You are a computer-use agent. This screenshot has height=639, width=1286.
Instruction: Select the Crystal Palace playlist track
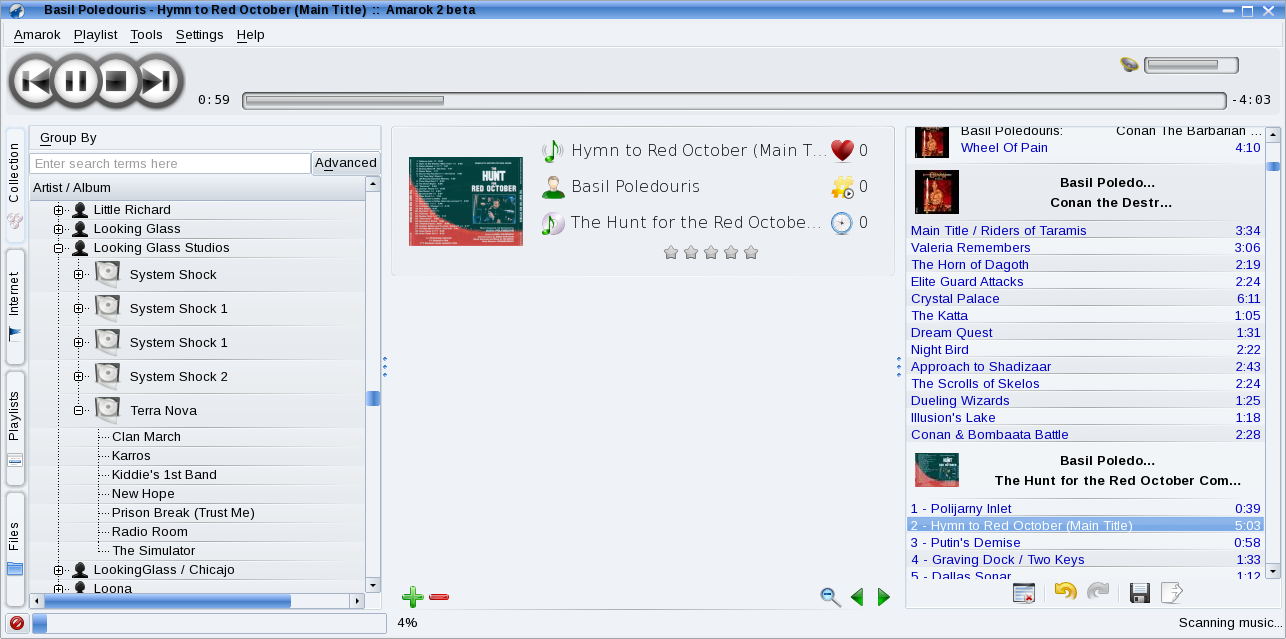(x=1085, y=299)
